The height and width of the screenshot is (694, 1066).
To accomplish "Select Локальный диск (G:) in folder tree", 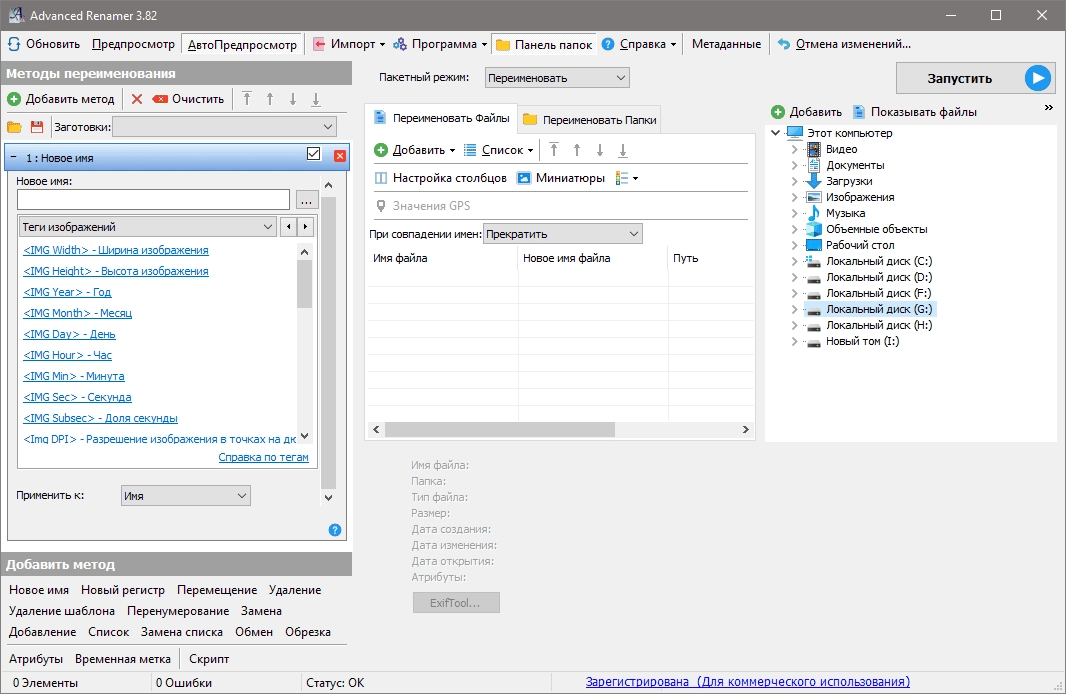I will point(878,309).
